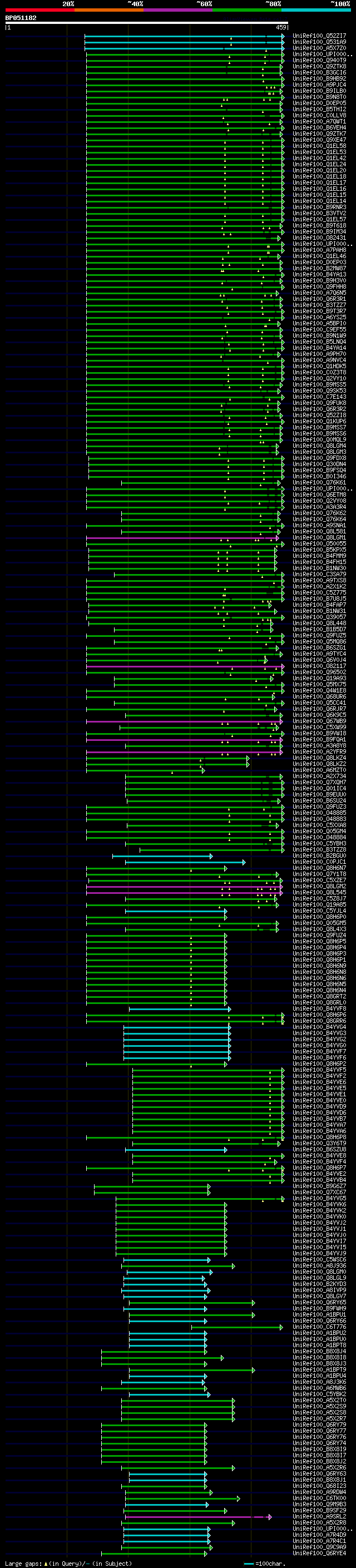Screen dimensions: 356x1568
Task: Click the UniRef100_B4YVG5 label
Action: coord(319,1198)
